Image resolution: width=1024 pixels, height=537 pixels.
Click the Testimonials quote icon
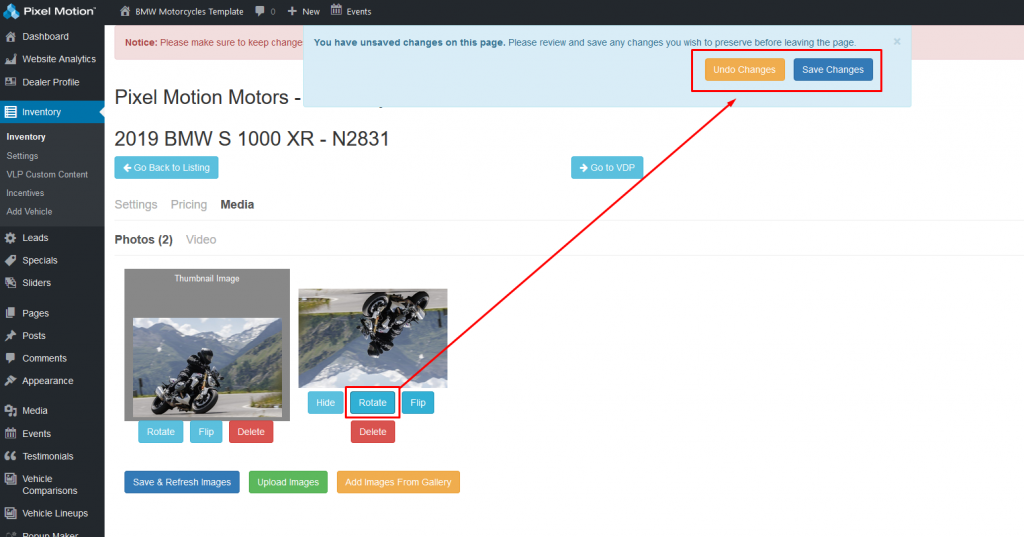(10, 456)
